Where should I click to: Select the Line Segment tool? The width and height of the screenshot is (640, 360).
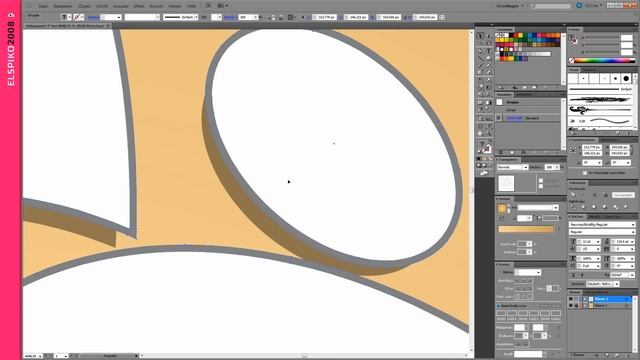[x=480, y=58]
